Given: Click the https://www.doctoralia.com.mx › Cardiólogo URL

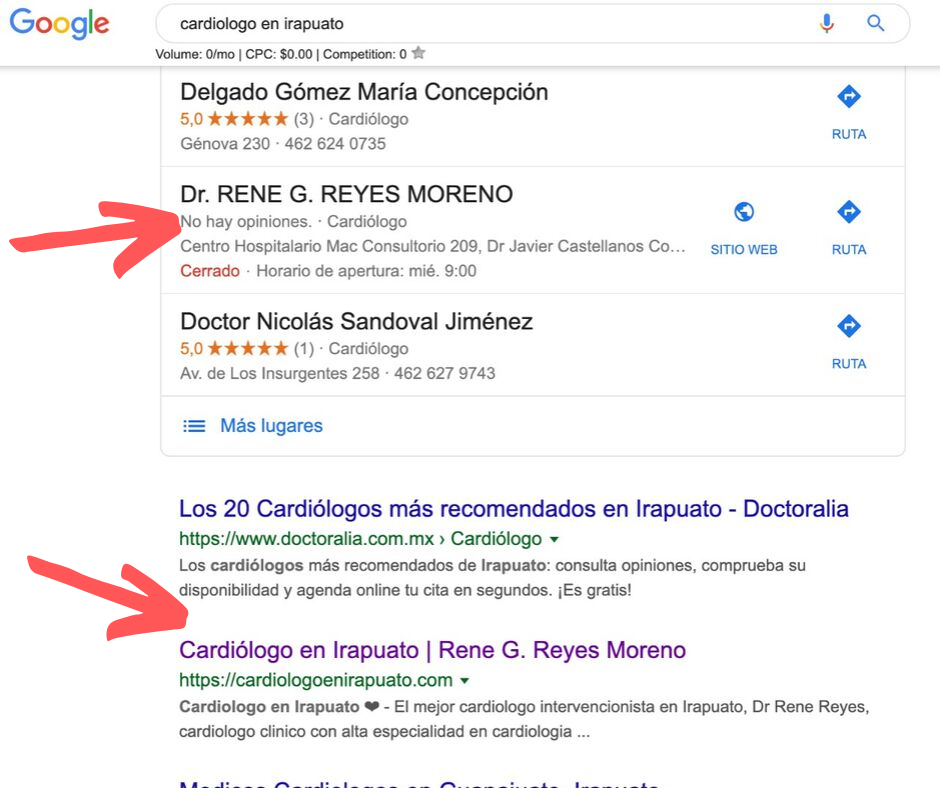Looking at the screenshot, I should [360, 539].
